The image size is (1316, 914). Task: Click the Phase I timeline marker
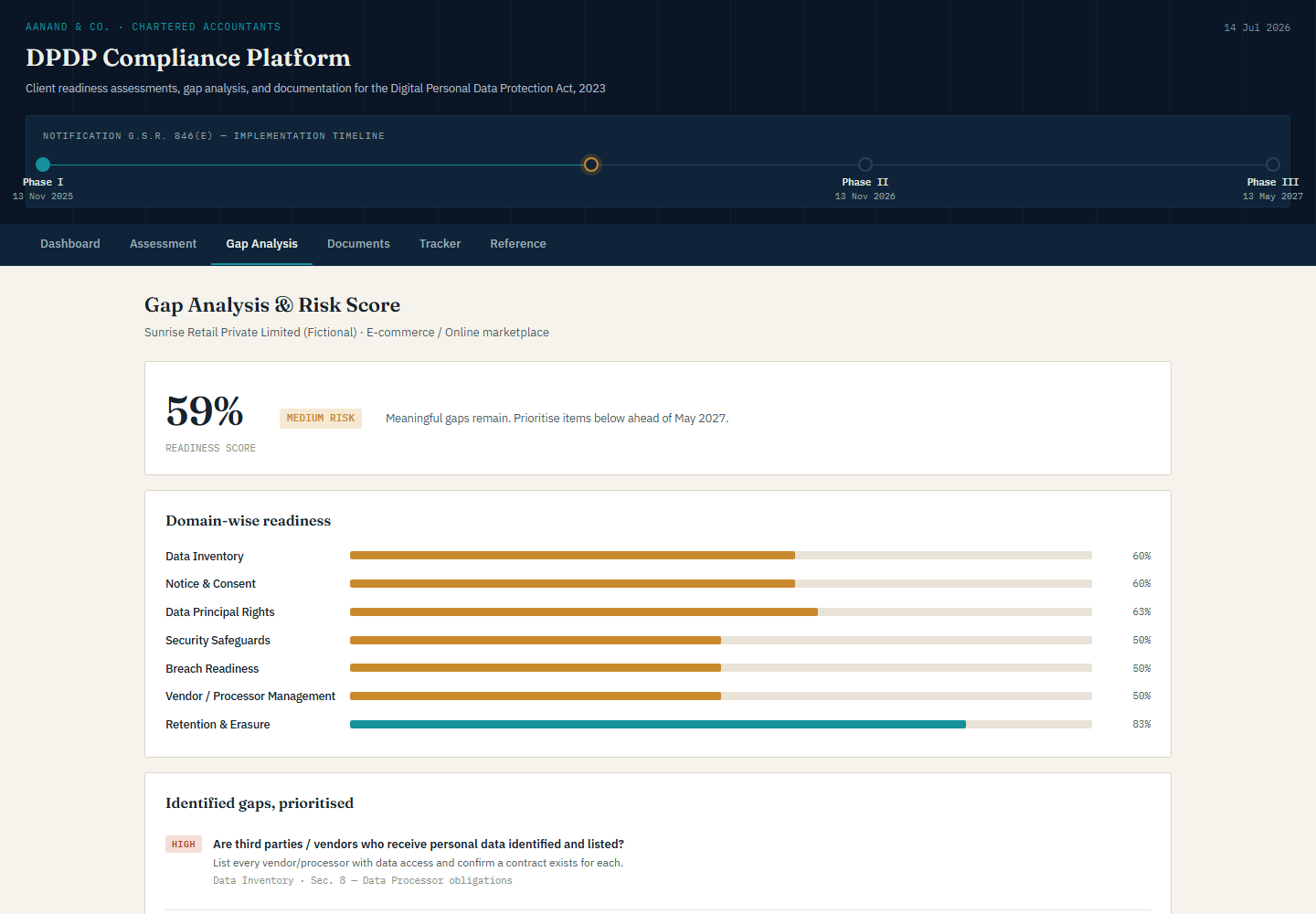coord(43,165)
